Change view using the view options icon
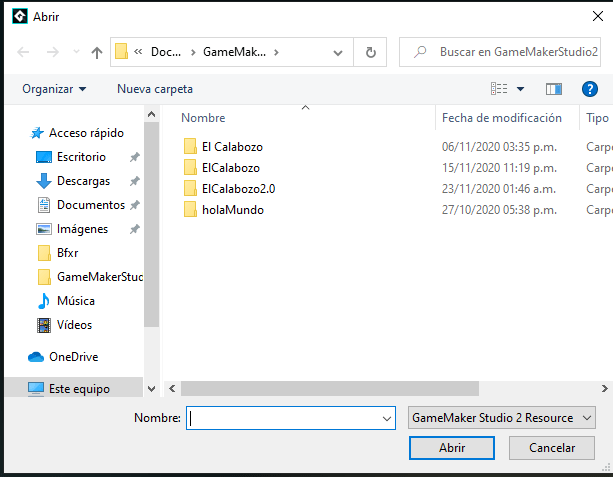Viewport: 613px width, 477px height. 500,89
